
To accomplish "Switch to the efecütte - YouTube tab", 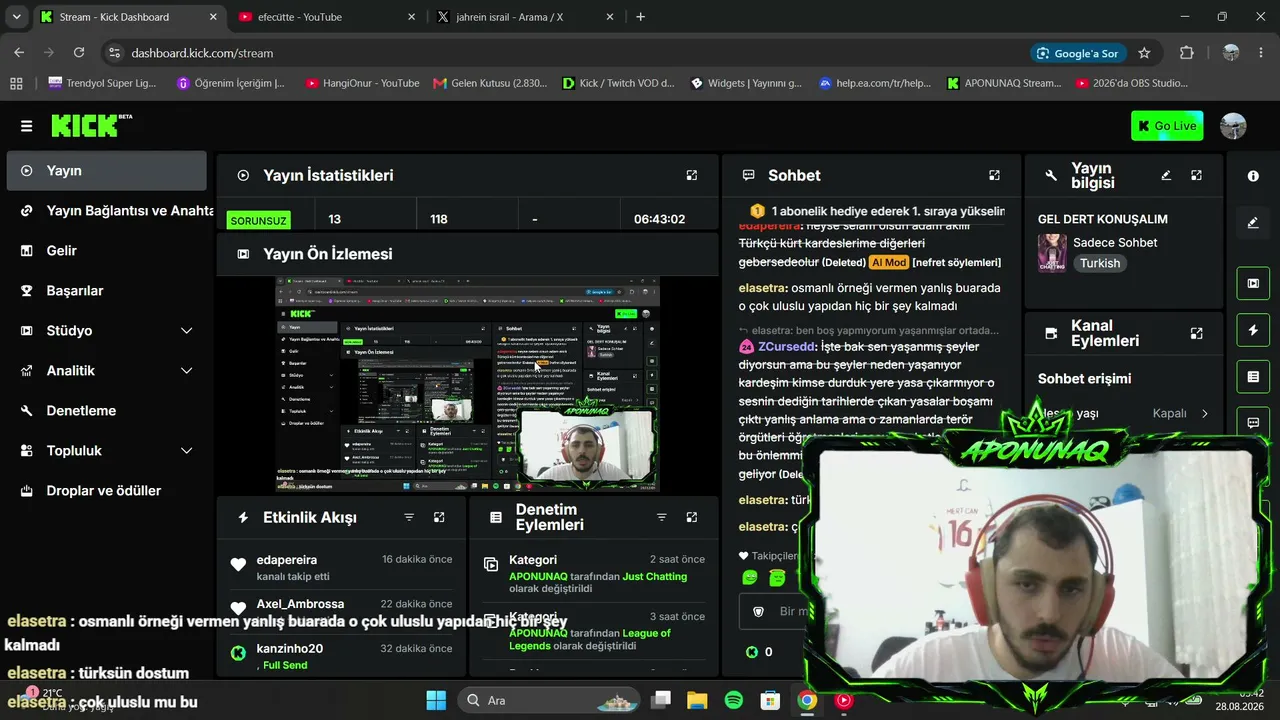I will tap(327, 17).
